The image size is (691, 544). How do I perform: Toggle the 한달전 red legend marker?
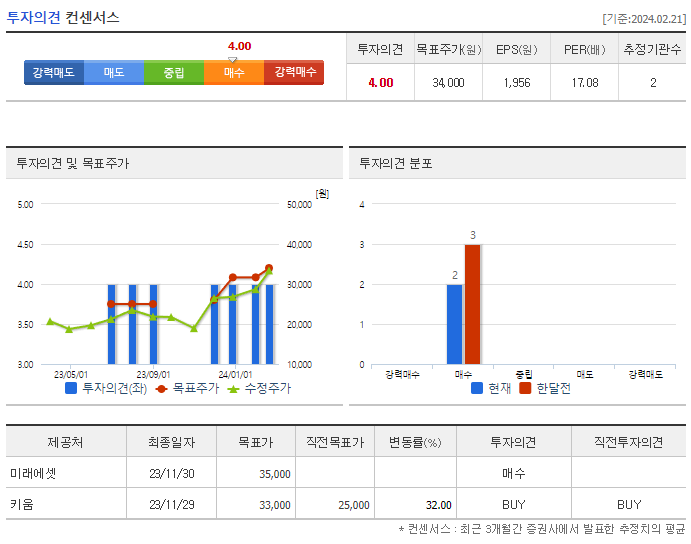(x=525, y=388)
